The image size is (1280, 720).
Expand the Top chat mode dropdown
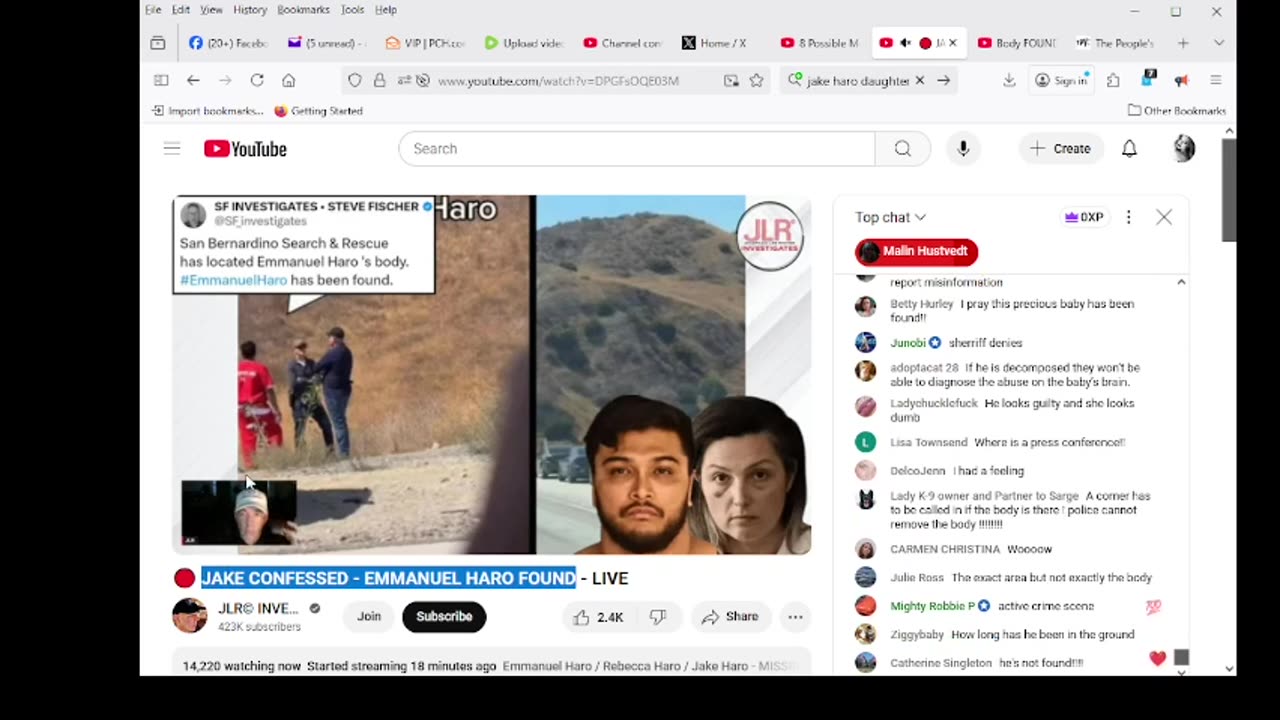(x=890, y=217)
